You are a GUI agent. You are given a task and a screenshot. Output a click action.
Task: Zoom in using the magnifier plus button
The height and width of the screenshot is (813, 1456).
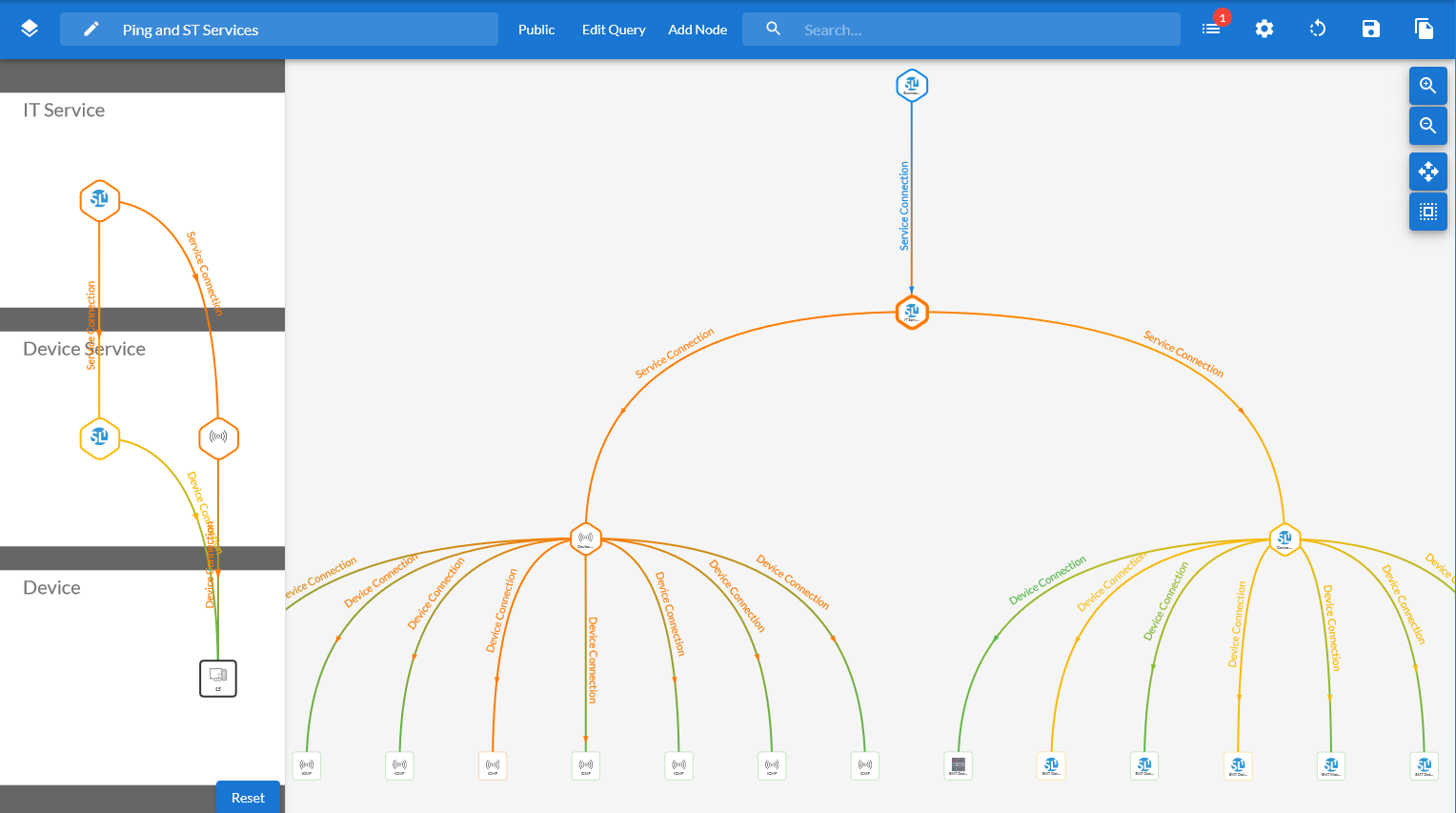tap(1427, 86)
